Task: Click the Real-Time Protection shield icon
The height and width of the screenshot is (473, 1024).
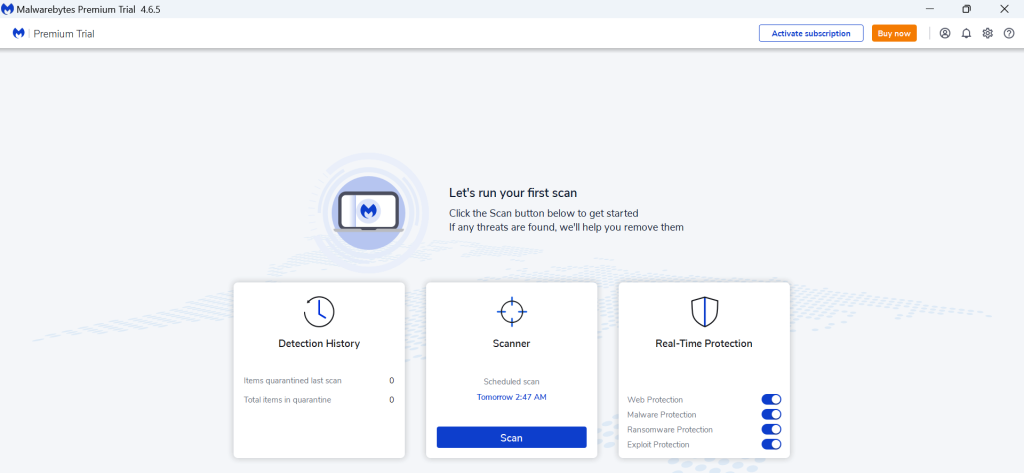Action: coord(704,312)
